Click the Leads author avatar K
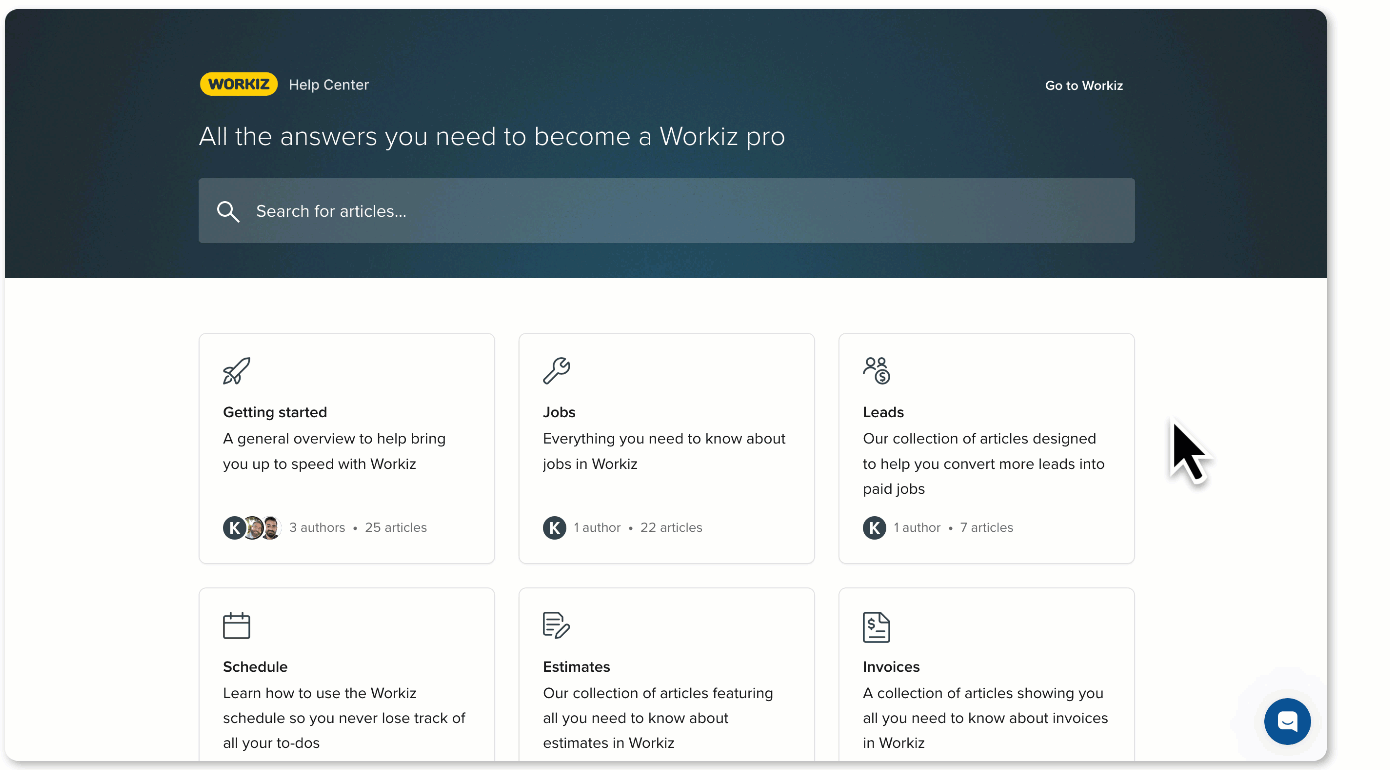The image size is (1390, 770). [x=874, y=528]
